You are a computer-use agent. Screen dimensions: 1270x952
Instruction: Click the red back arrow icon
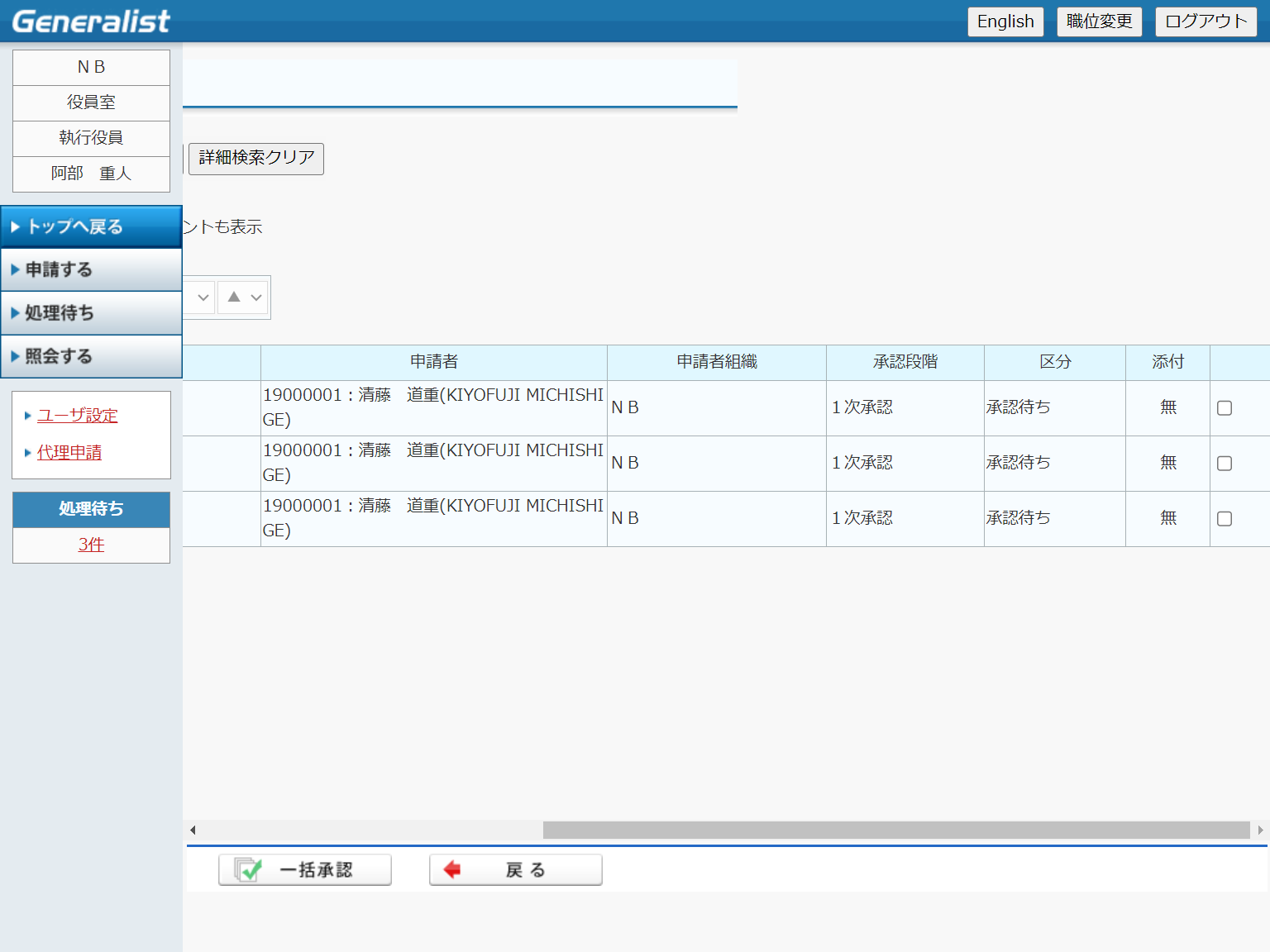(452, 869)
